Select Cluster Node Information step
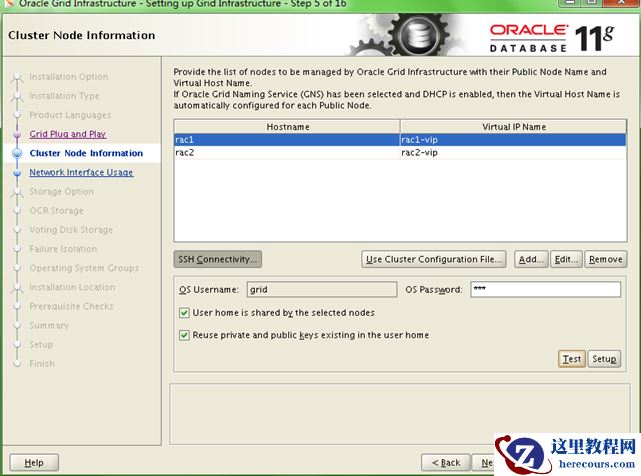641x476 pixels. point(86,153)
